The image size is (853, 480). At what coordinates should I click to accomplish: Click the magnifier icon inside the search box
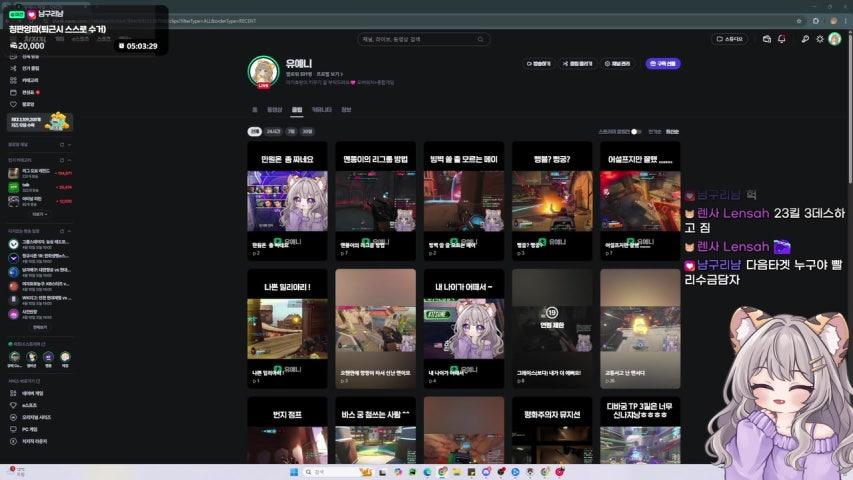click(x=480, y=39)
